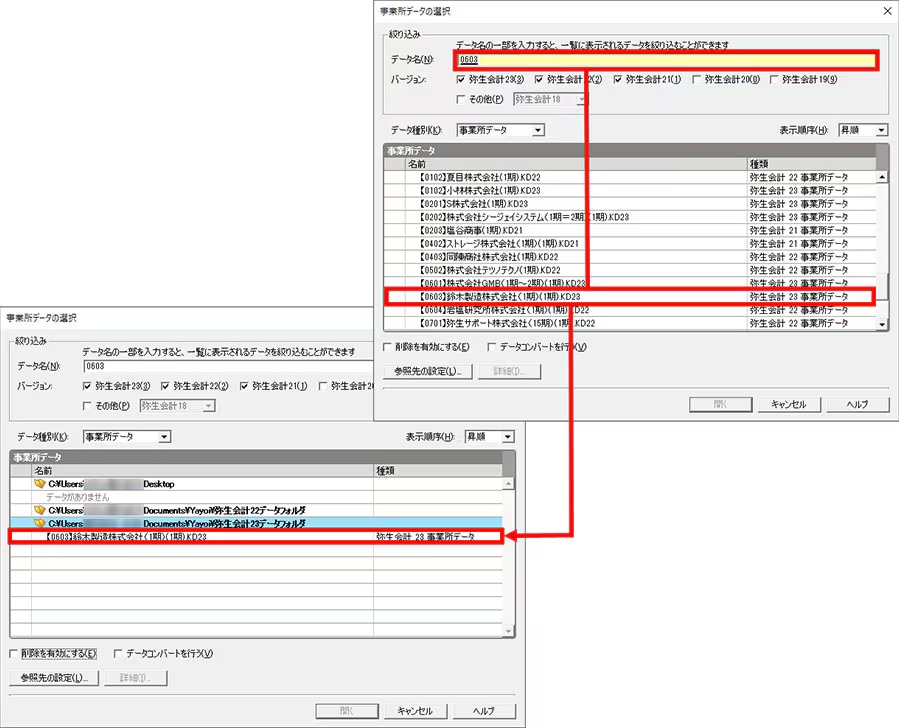
Task: Select 【0402】ストレージ株式会社 row
Action: click(x=630, y=244)
